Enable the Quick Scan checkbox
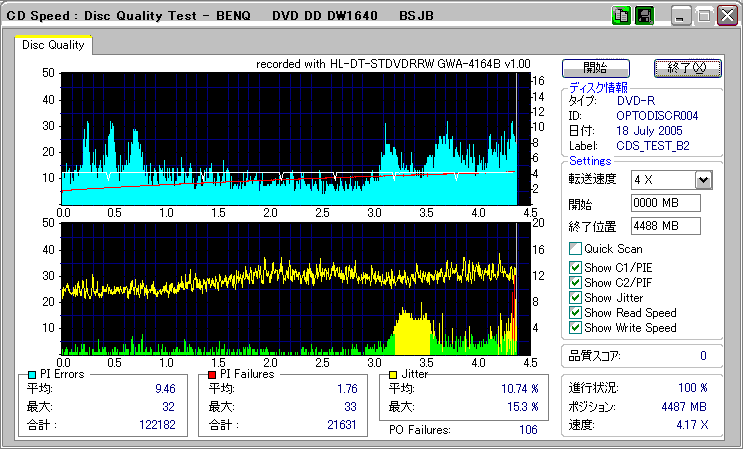The image size is (743, 449). [575, 248]
